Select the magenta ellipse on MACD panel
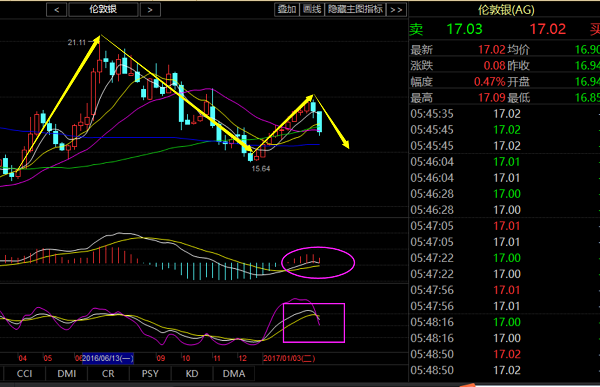The width and height of the screenshot is (600, 387). (x=318, y=263)
